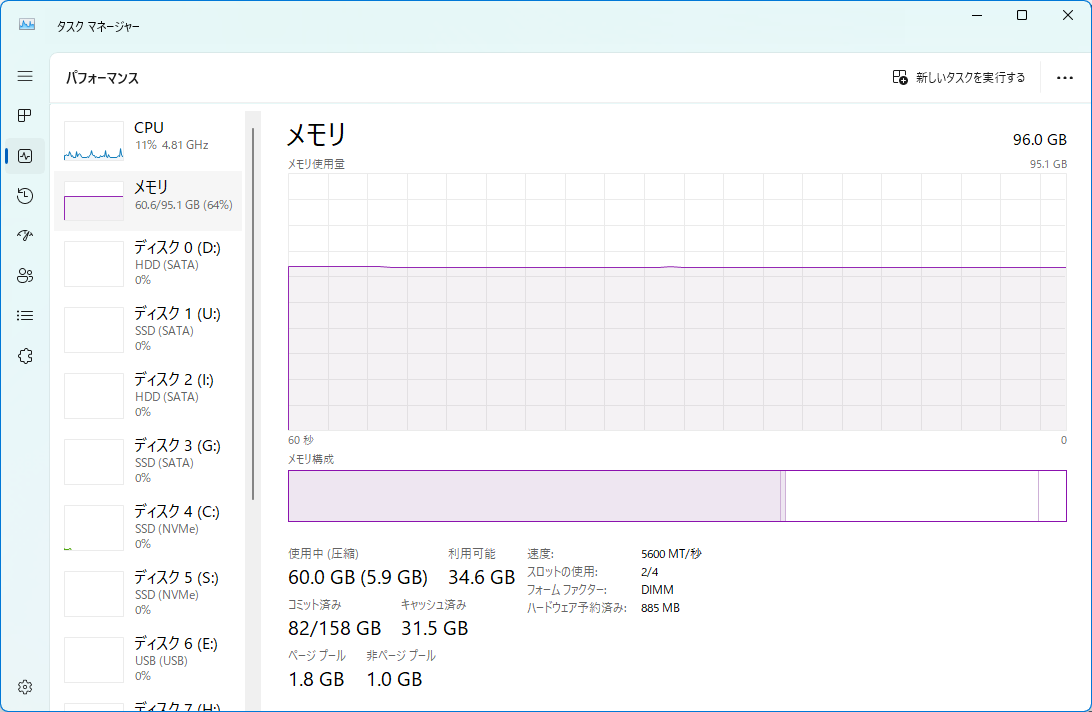The height and width of the screenshot is (712, 1092).
Task: Click the 新しいタスクを実行する button
Action: coord(958,78)
